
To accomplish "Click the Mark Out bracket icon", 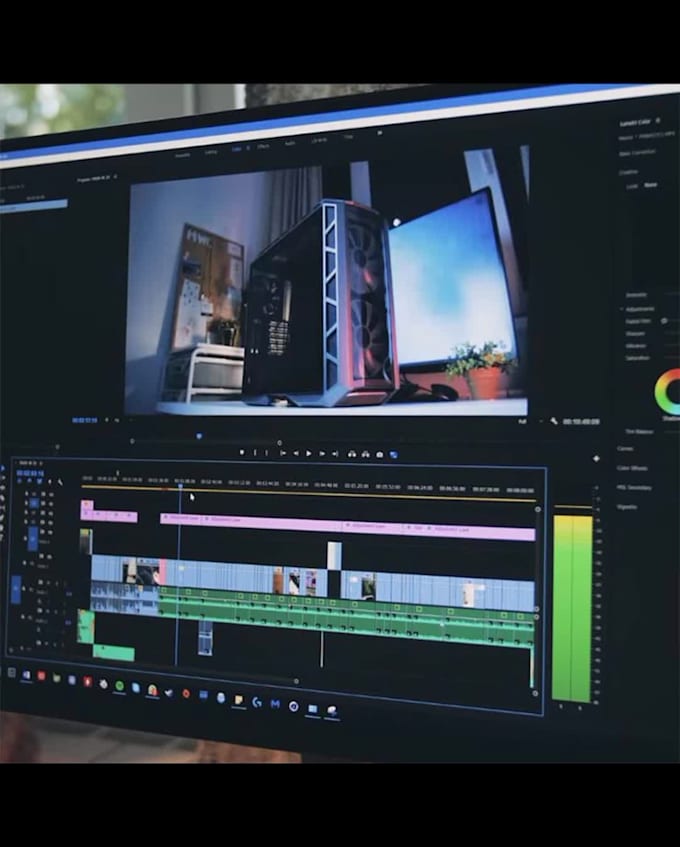I will tap(266, 453).
